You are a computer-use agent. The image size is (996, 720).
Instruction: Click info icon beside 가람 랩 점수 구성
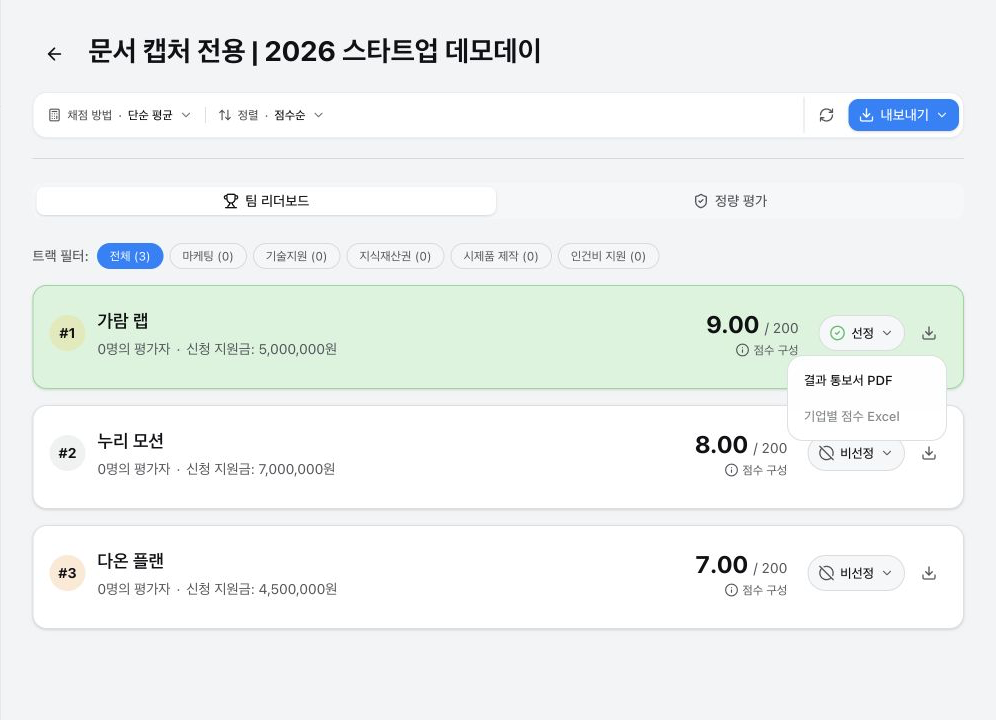click(742, 350)
